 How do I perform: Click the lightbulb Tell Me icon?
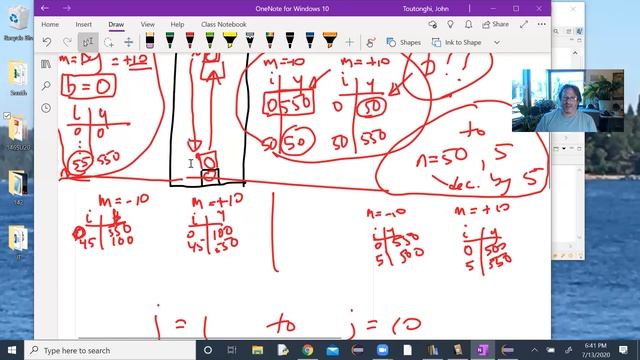point(450,24)
